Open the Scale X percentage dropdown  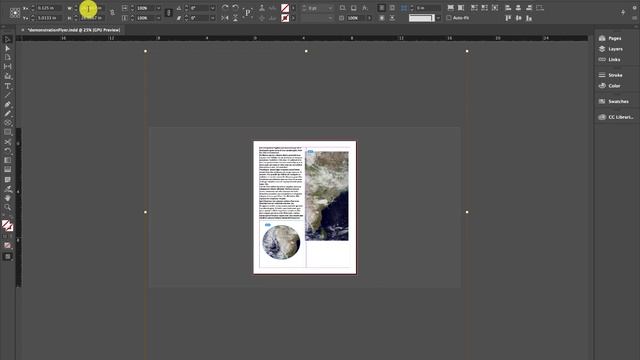[x=158, y=8]
